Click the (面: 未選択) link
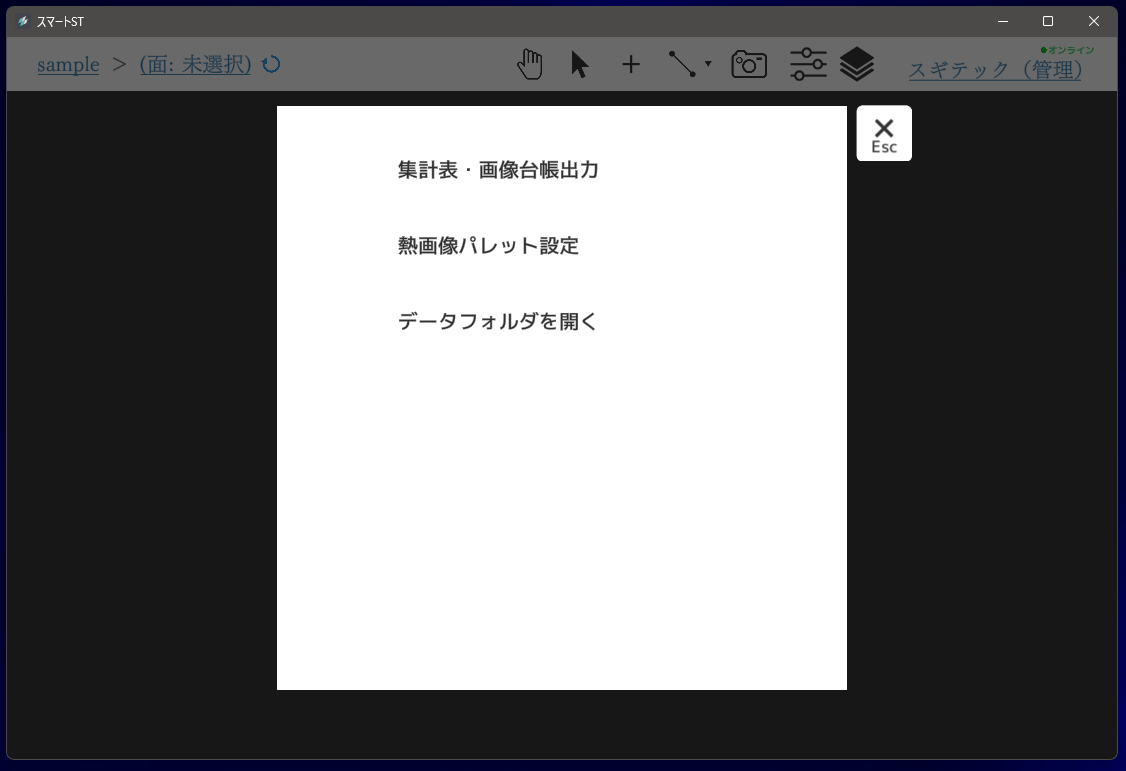Viewport: 1126px width, 771px height. [195, 65]
